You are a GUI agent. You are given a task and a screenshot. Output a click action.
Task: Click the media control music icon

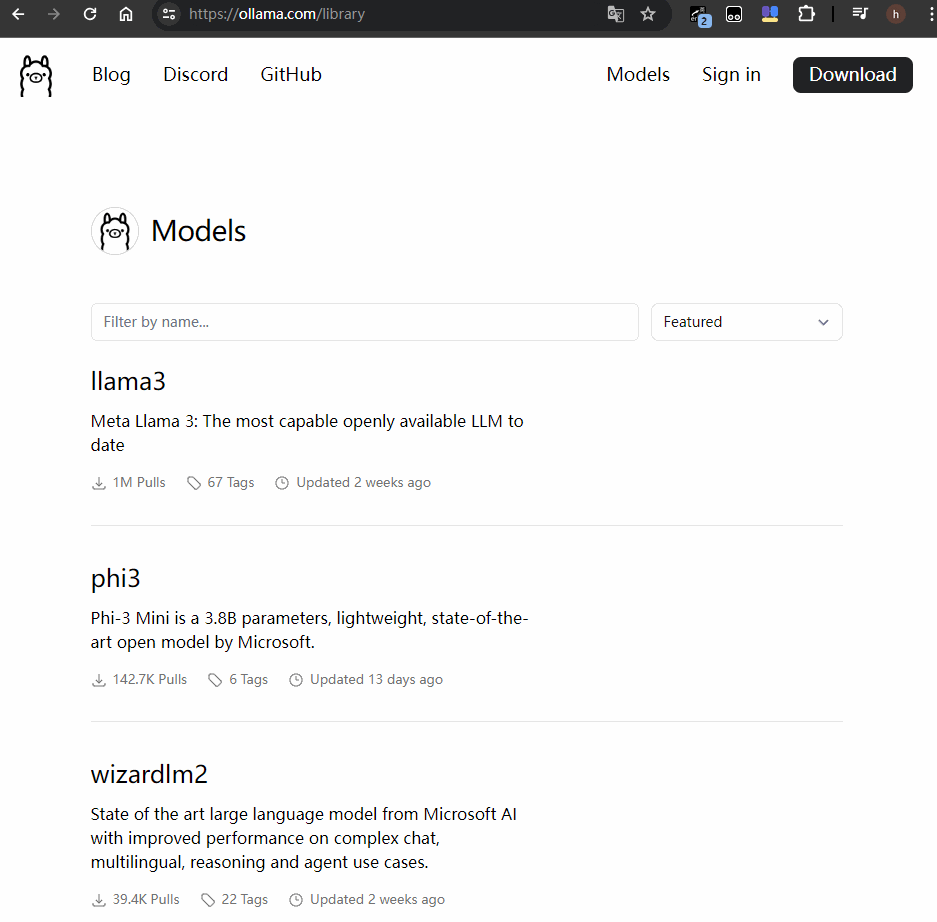[x=860, y=14]
